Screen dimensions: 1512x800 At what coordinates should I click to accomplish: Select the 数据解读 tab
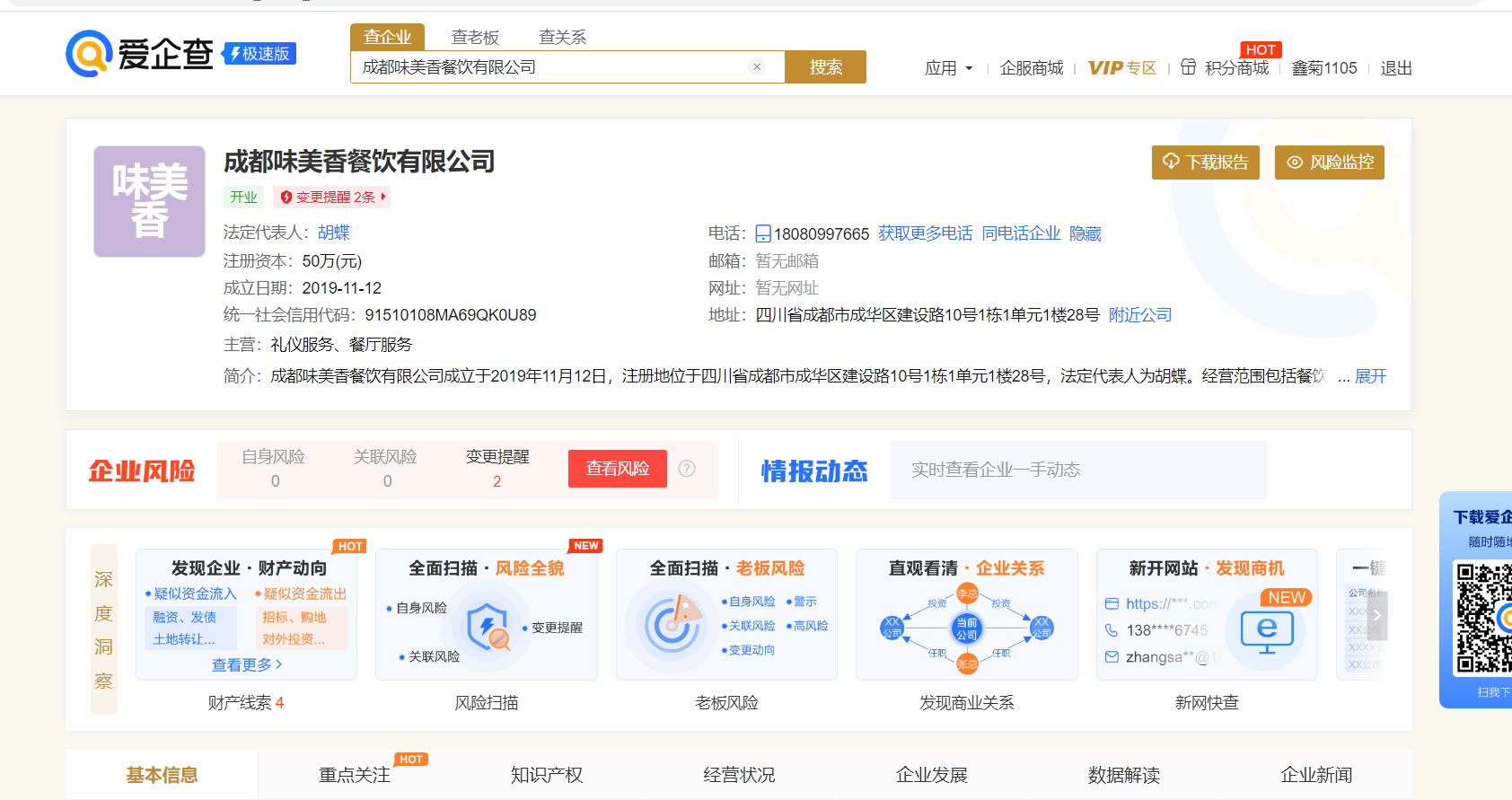1123,774
